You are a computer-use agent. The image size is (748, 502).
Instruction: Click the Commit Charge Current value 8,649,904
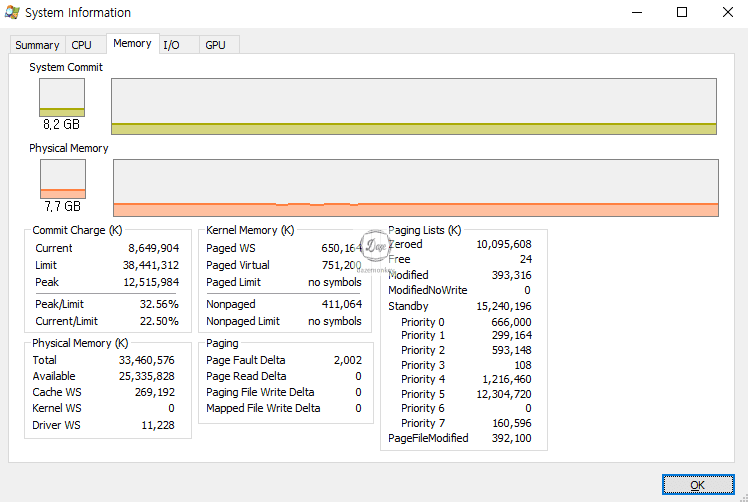tap(154, 248)
